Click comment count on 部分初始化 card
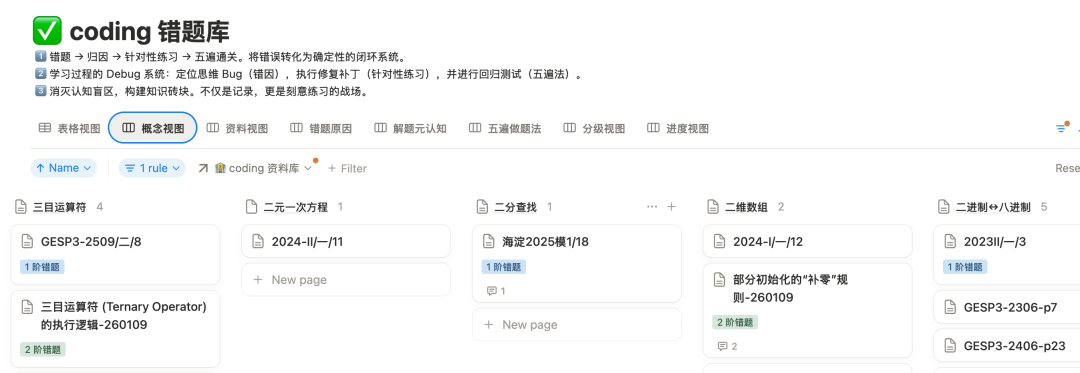 [x=727, y=346]
